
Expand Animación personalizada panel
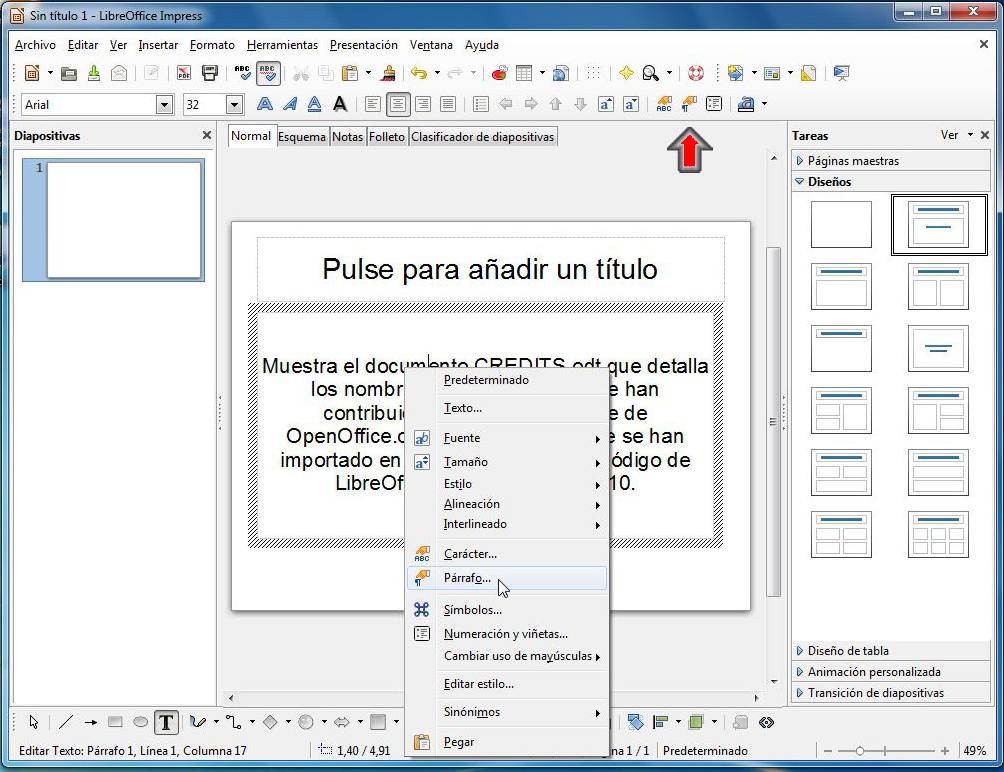tap(891, 672)
